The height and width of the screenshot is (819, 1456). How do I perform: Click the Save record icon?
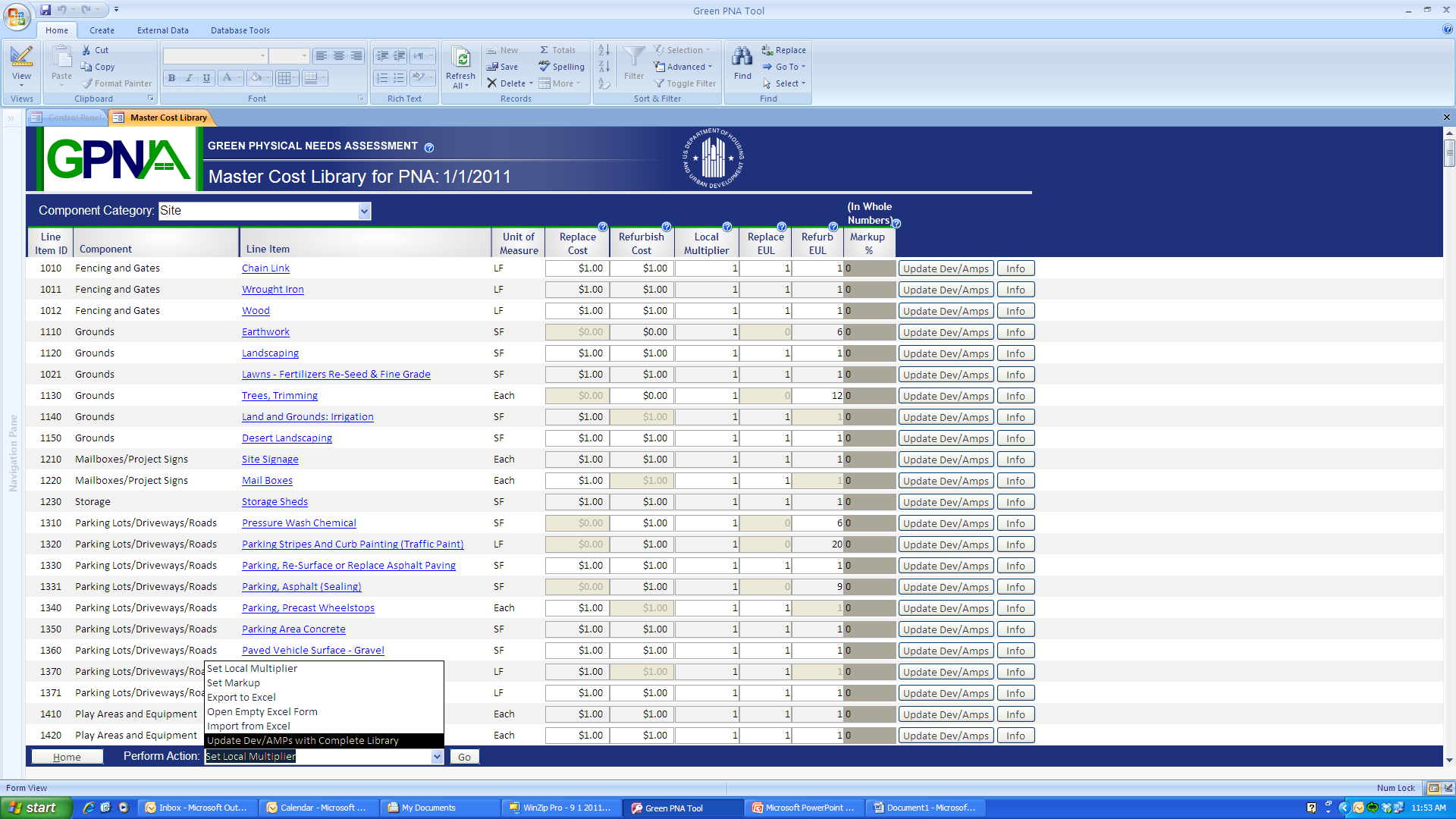point(492,67)
